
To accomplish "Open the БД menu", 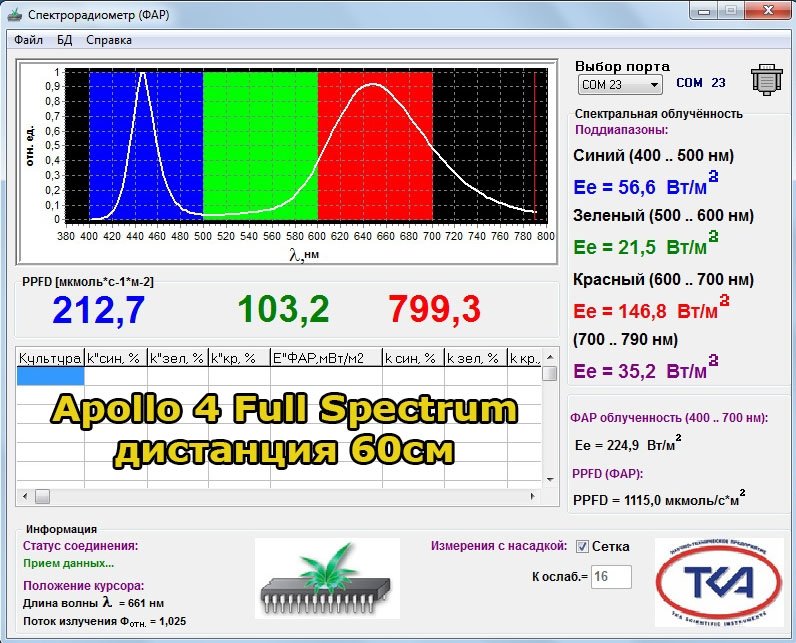I will click(64, 40).
